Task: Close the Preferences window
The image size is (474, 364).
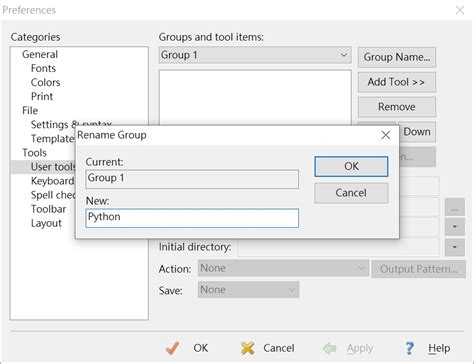Action: (460, 10)
